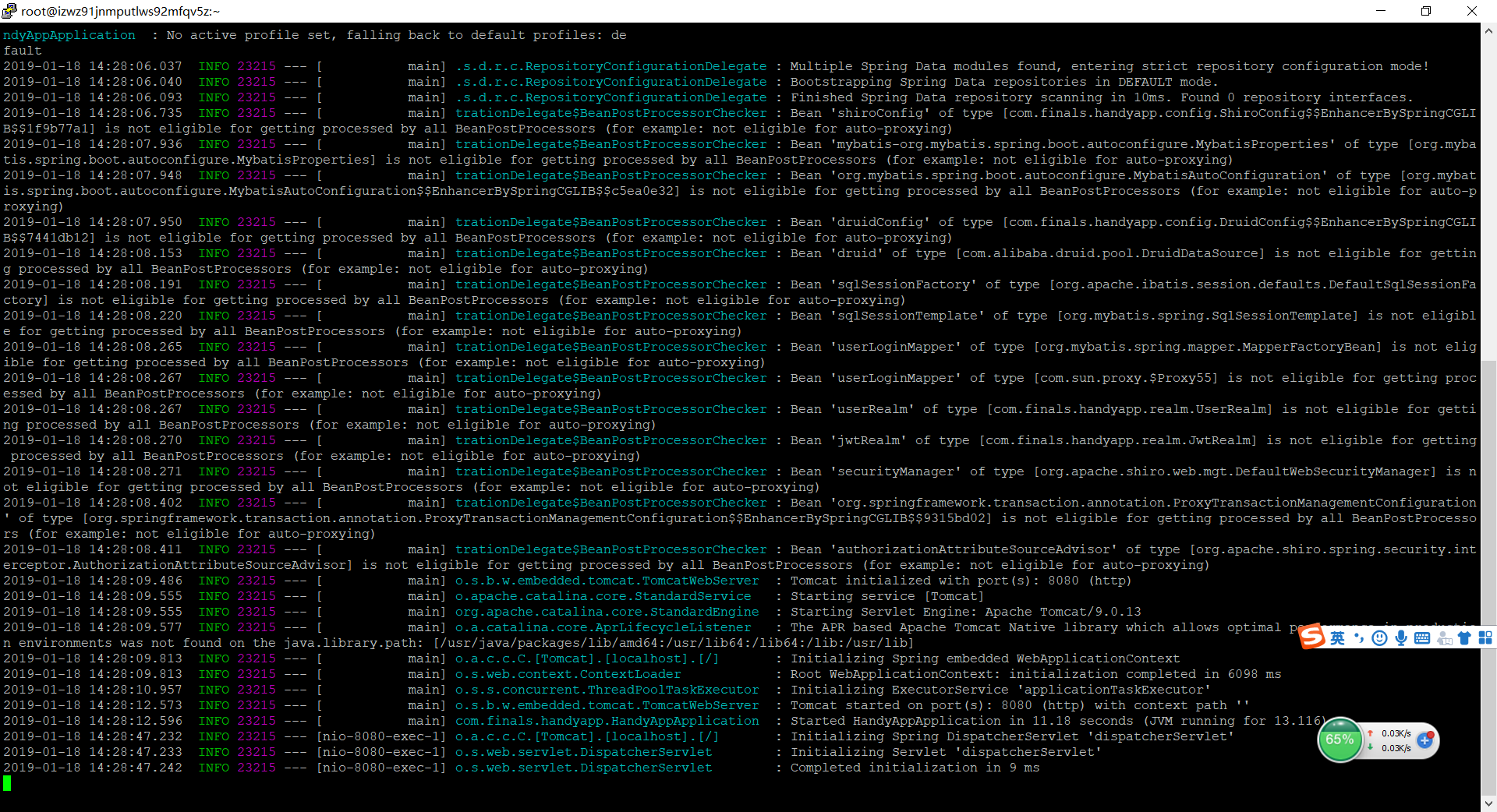
Task: Click timestamp 2019-01-18 14:28:47.242
Action: 93,768
